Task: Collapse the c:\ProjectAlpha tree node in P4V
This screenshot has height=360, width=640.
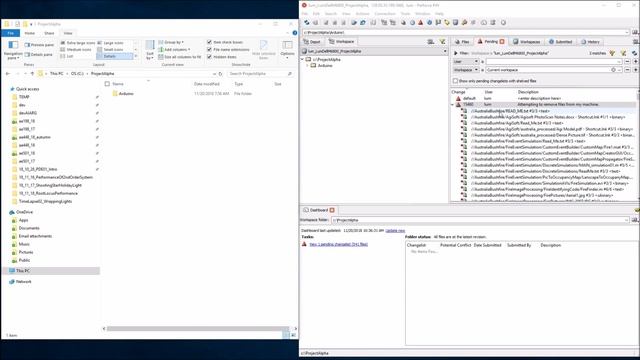Action: pyautogui.click(x=302, y=60)
